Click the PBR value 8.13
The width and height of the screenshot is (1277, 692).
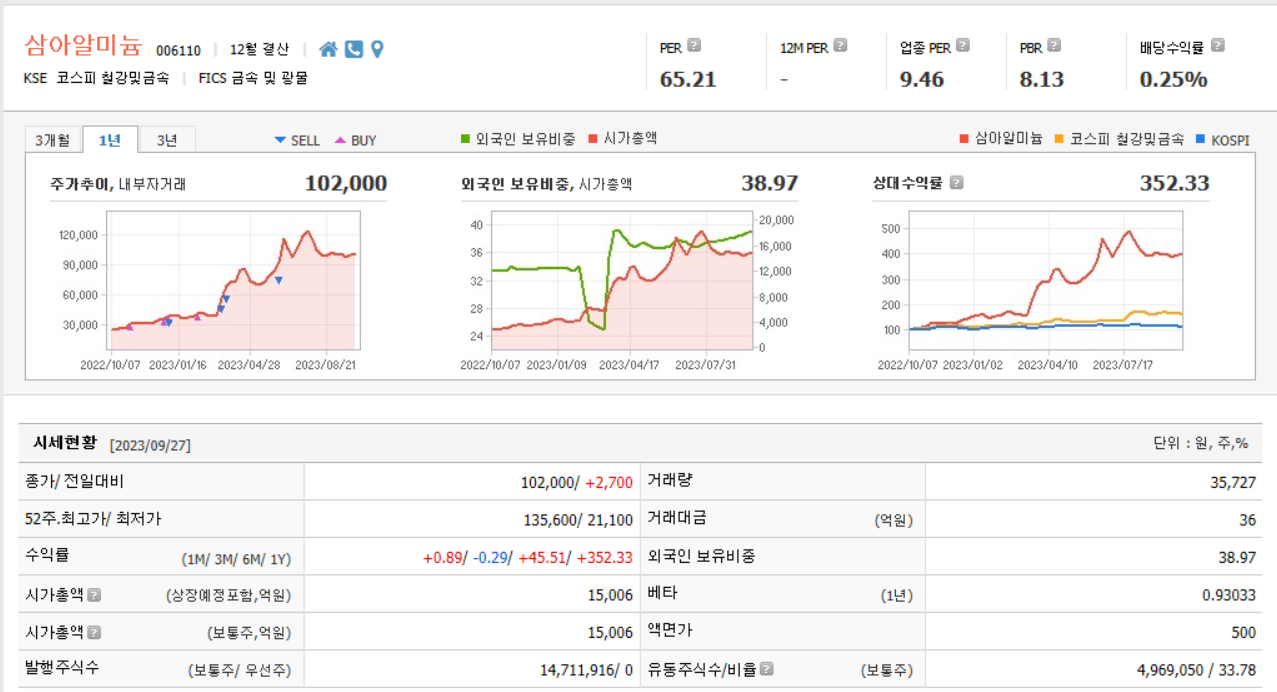1041,79
